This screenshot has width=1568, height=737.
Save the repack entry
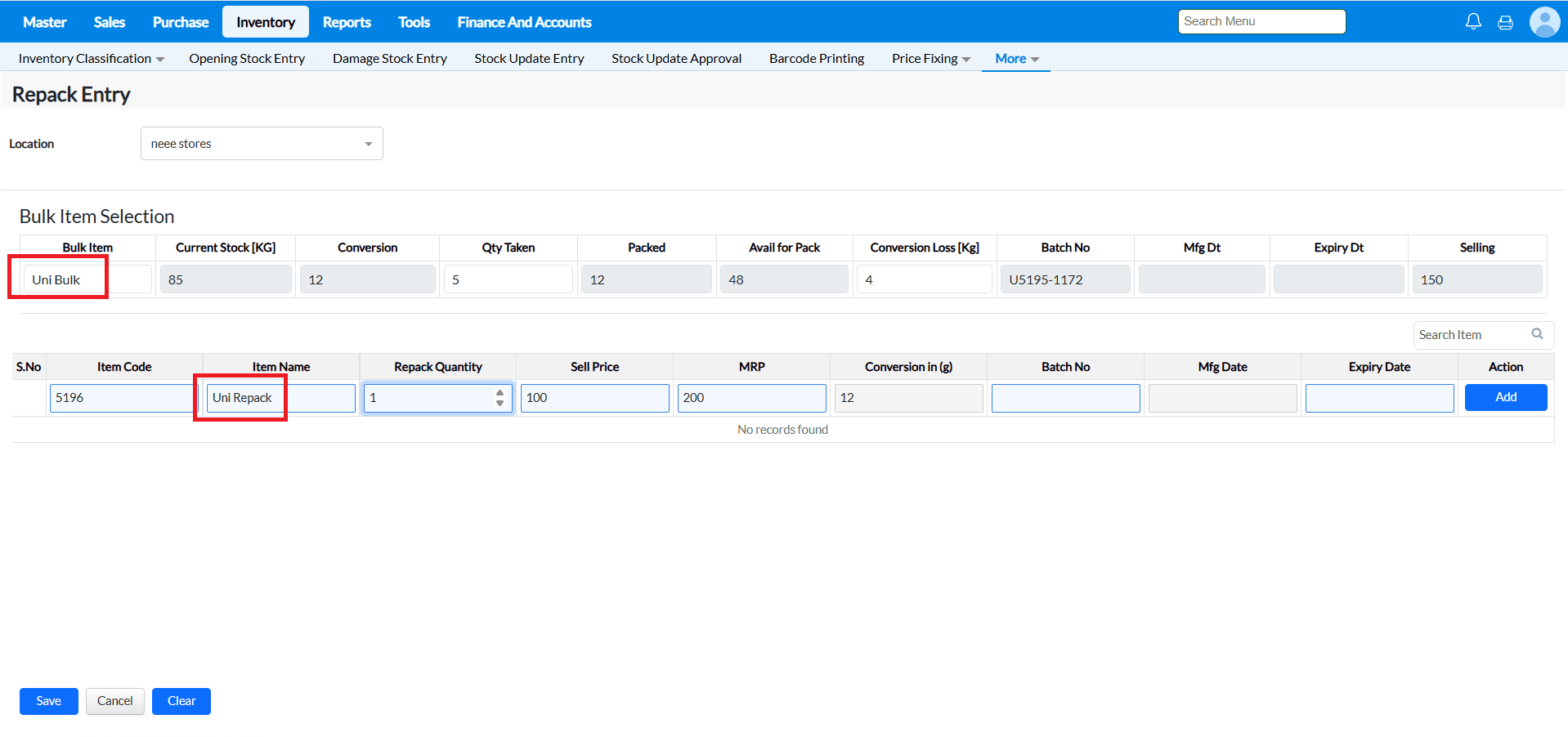click(48, 701)
